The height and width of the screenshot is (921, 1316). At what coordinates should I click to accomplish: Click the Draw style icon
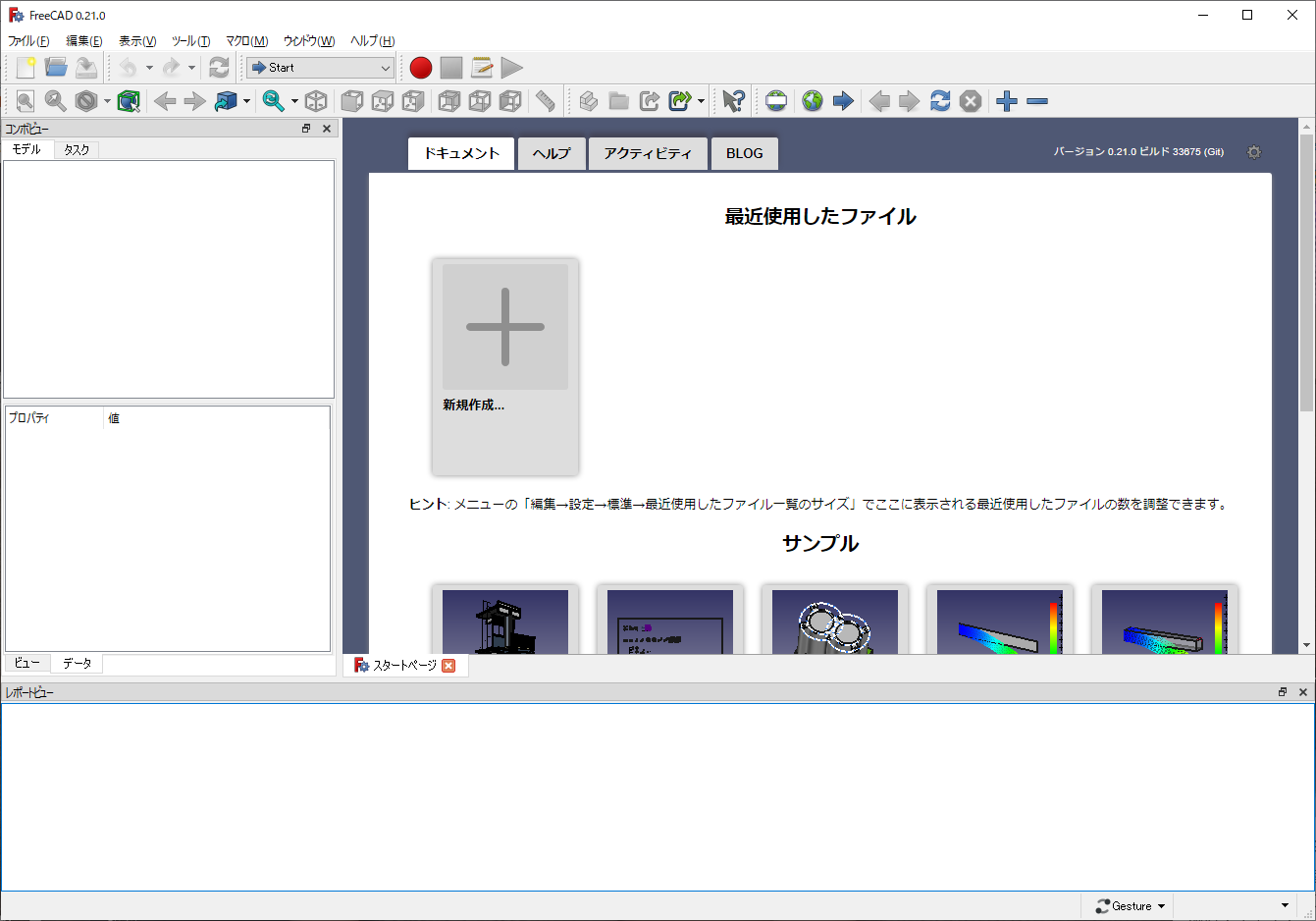(x=86, y=101)
